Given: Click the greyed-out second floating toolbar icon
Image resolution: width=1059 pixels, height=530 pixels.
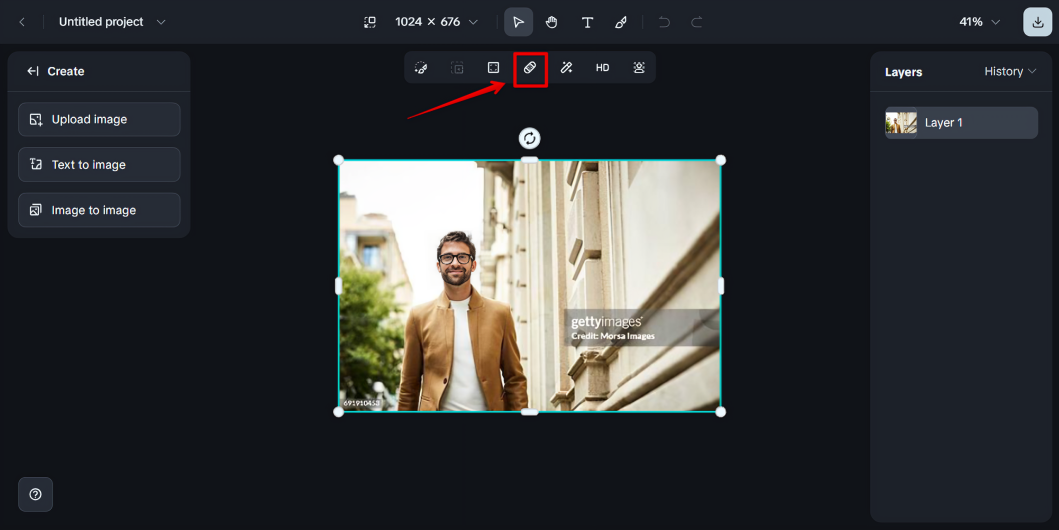Looking at the screenshot, I should pos(457,68).
